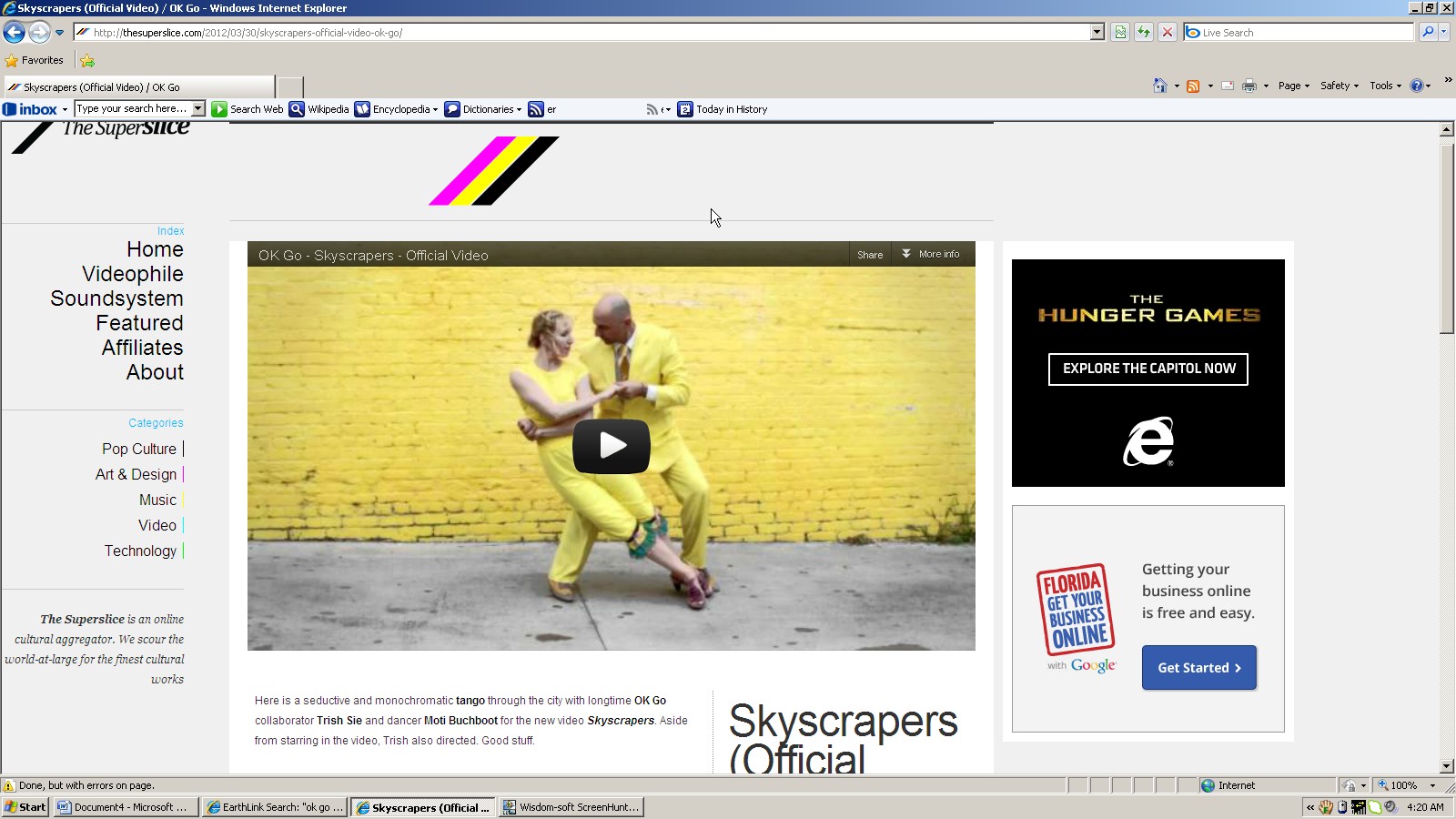Toggle the Compatibility View icon
Viewport: 1456px width, 819px height.
1120,33
